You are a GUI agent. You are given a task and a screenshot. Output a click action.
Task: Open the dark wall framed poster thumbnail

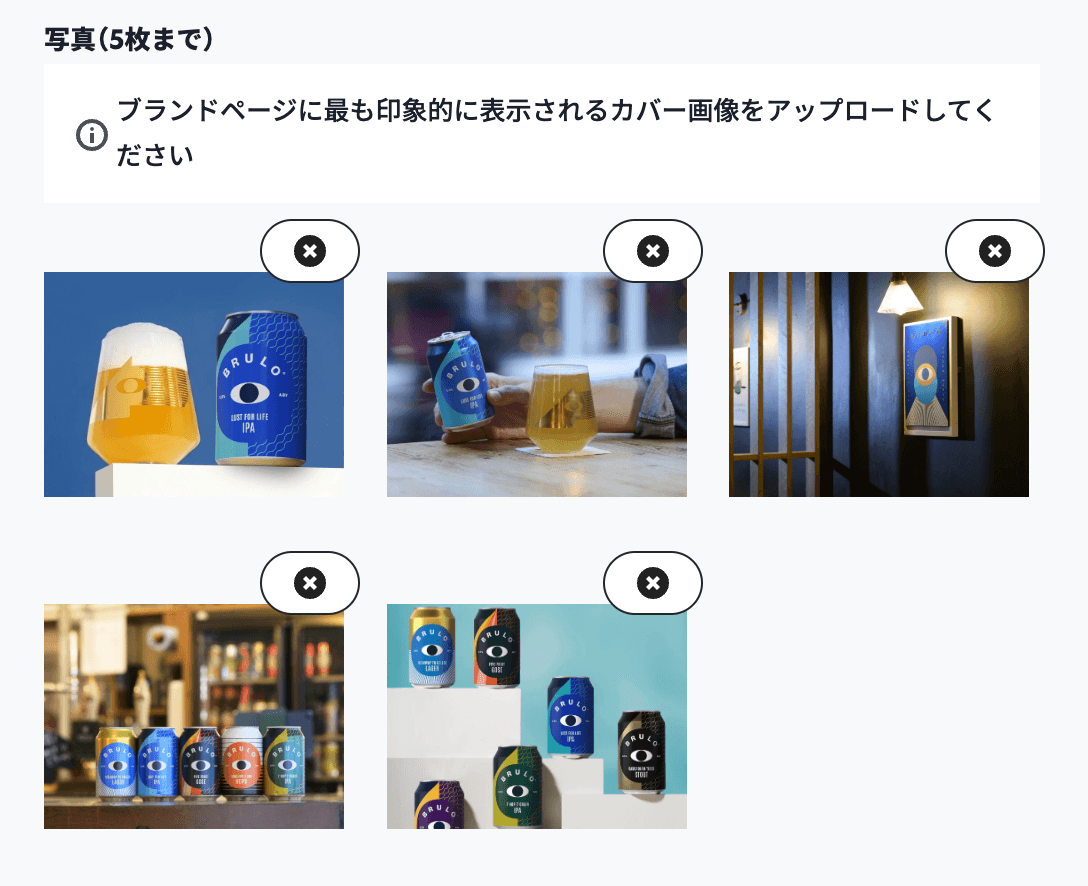coord(878,384)
